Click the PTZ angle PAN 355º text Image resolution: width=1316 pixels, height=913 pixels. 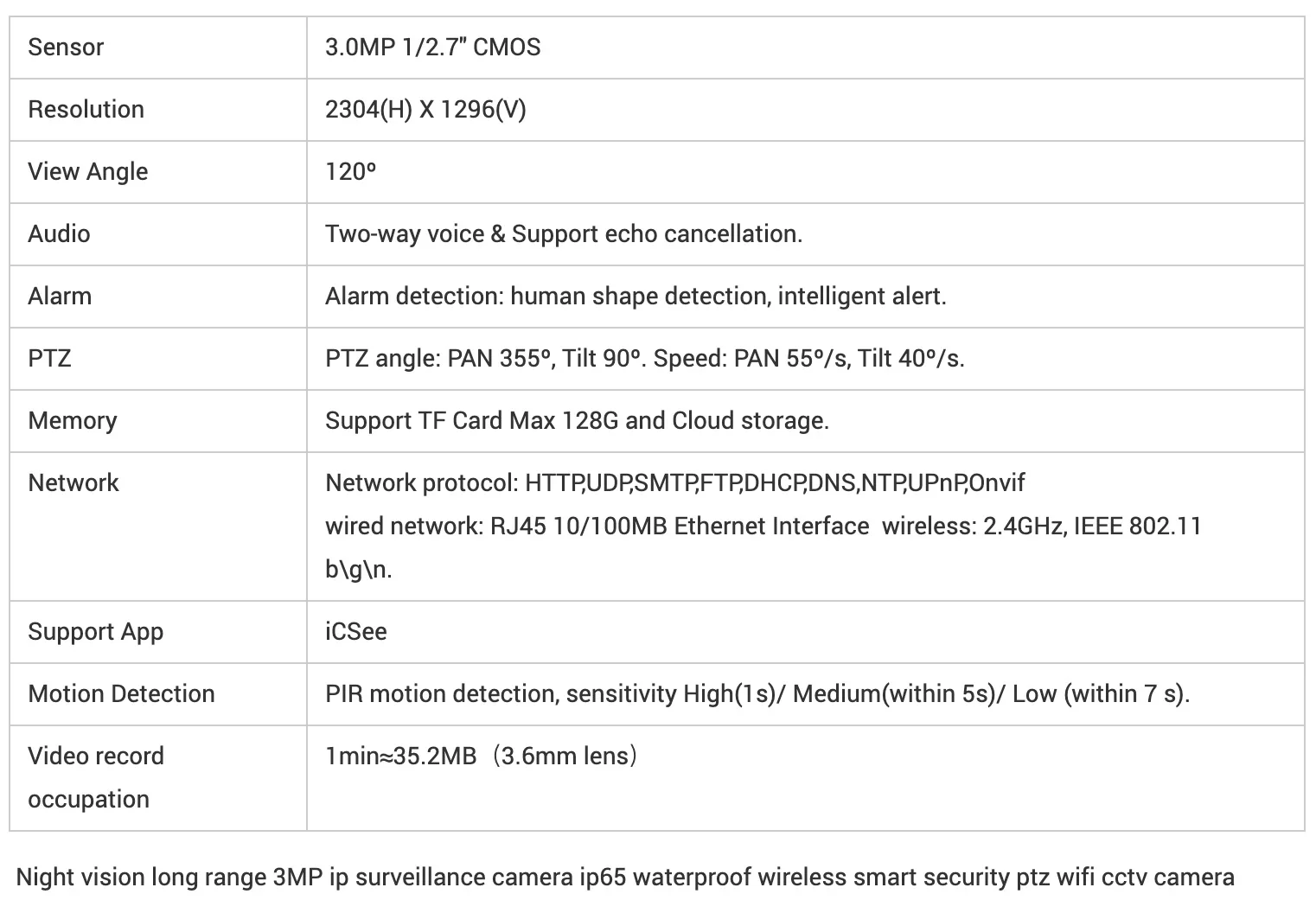pyautogui.click(x=438, y=358)
